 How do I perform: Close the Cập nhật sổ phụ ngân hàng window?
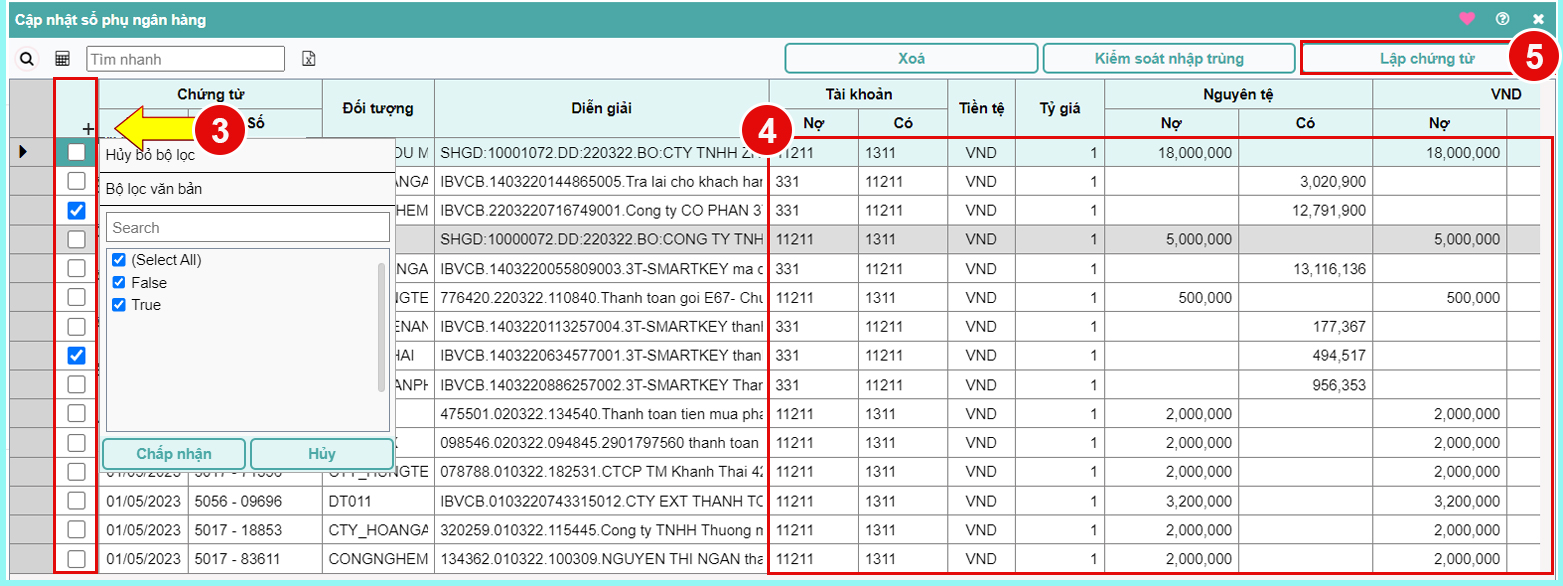click(x=1538, y=18)
